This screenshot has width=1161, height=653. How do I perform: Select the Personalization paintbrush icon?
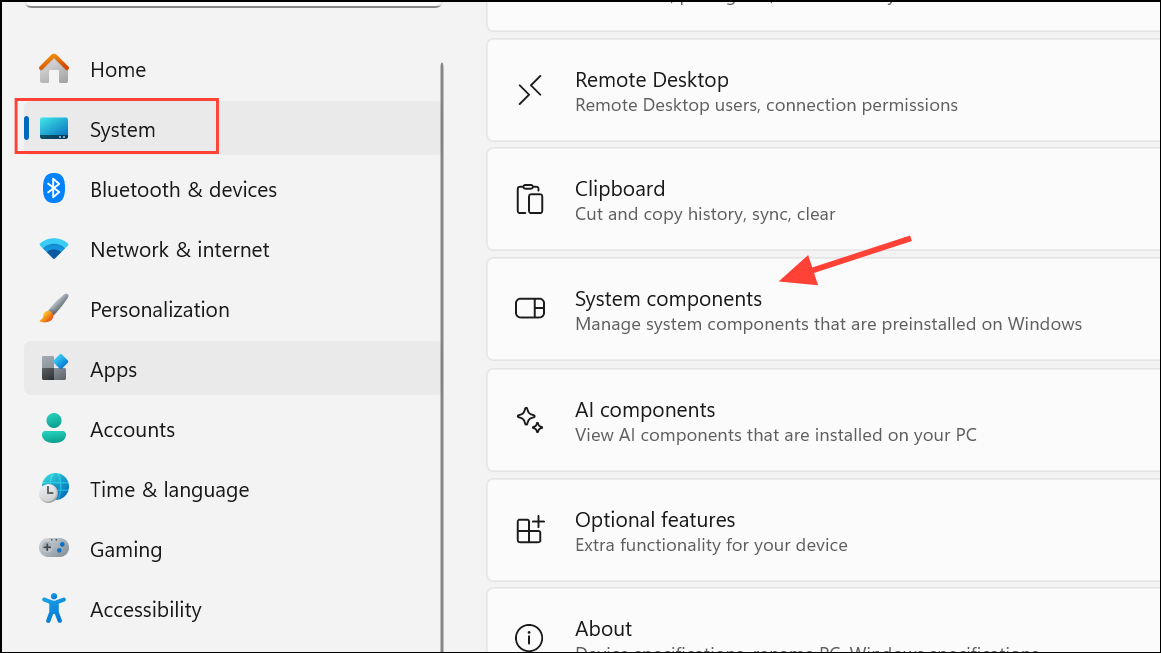coord(53,308)
